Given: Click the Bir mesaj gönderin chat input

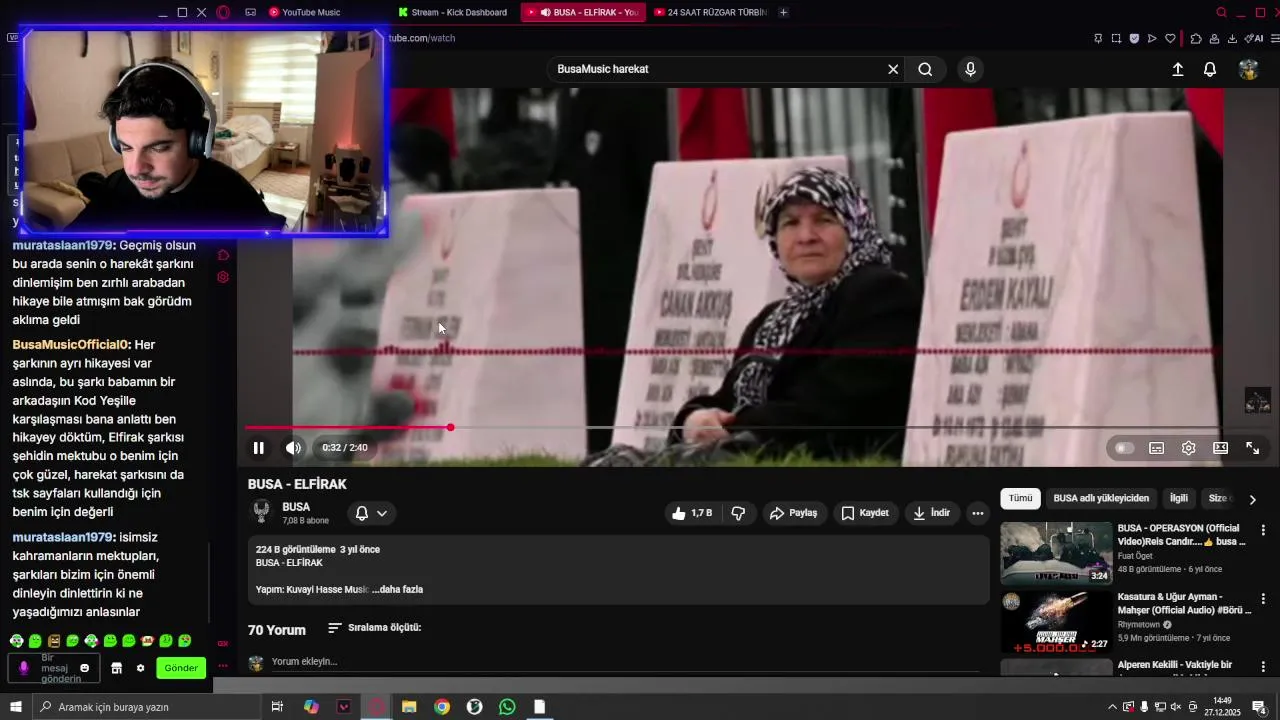Looking at the screenshot, I should click(60, 668).
